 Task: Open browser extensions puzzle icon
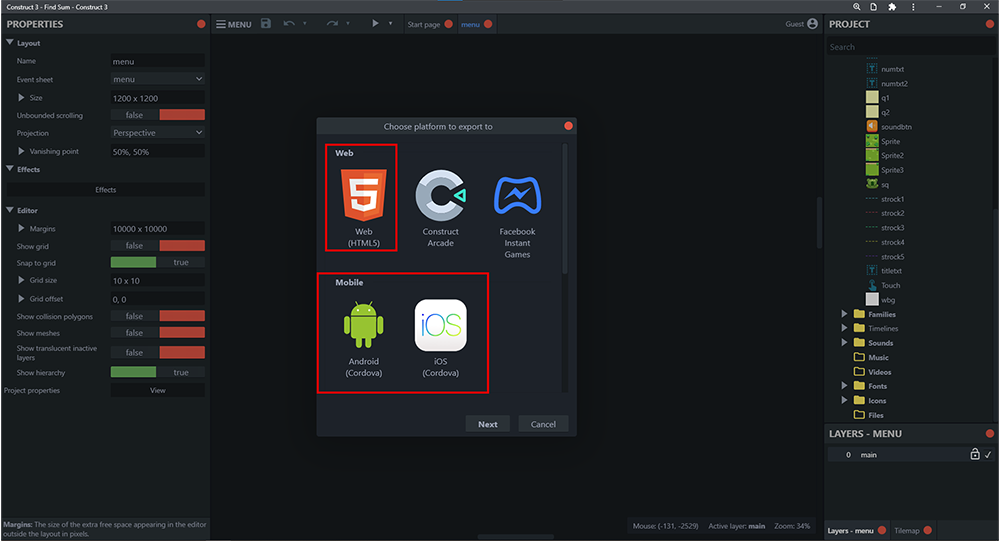(892, 7)
